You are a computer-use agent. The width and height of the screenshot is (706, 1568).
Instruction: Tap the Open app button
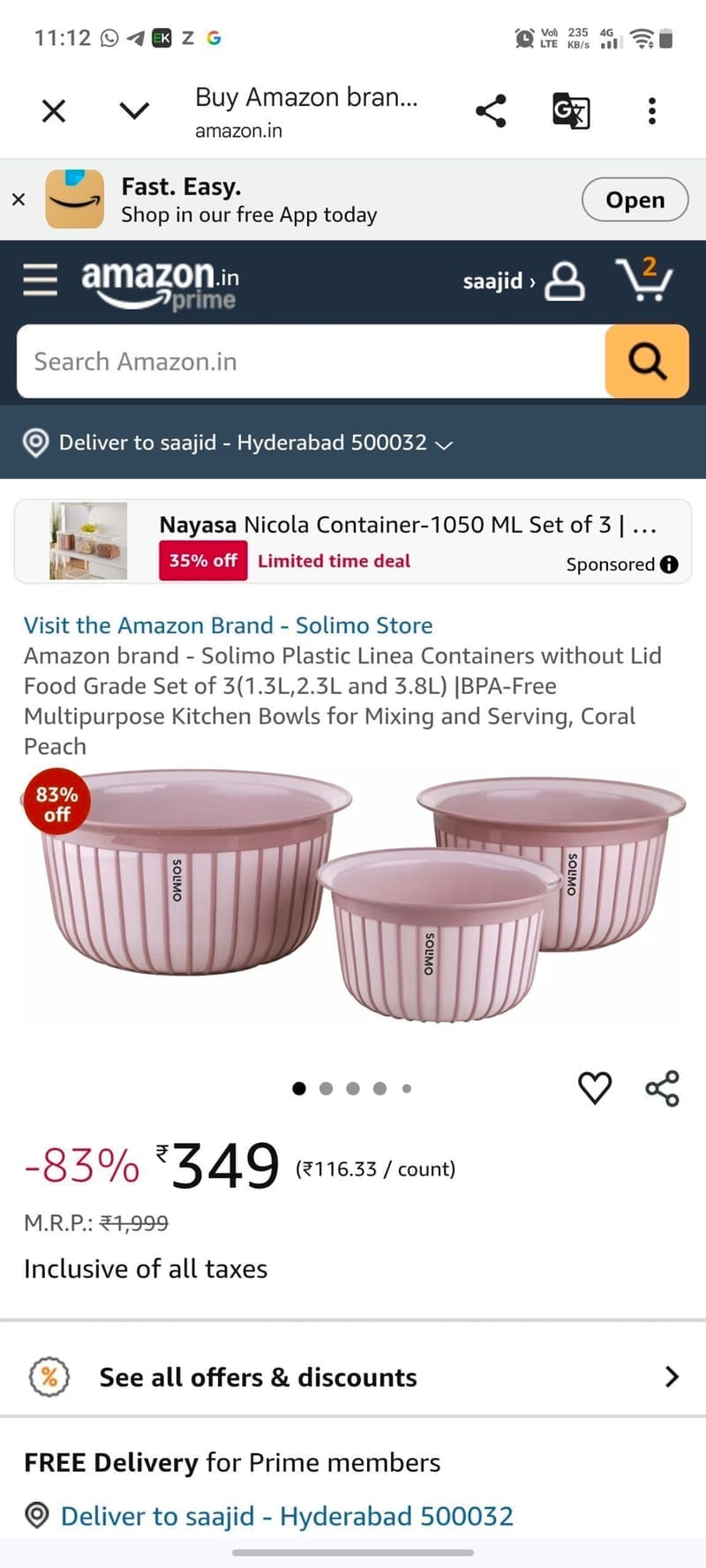635,200
